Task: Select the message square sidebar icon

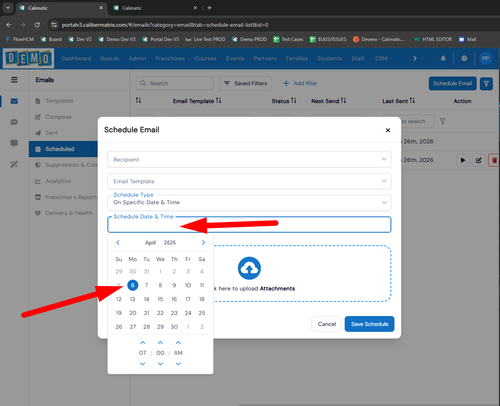Action: pyautogui.click(x=14, y=143)
